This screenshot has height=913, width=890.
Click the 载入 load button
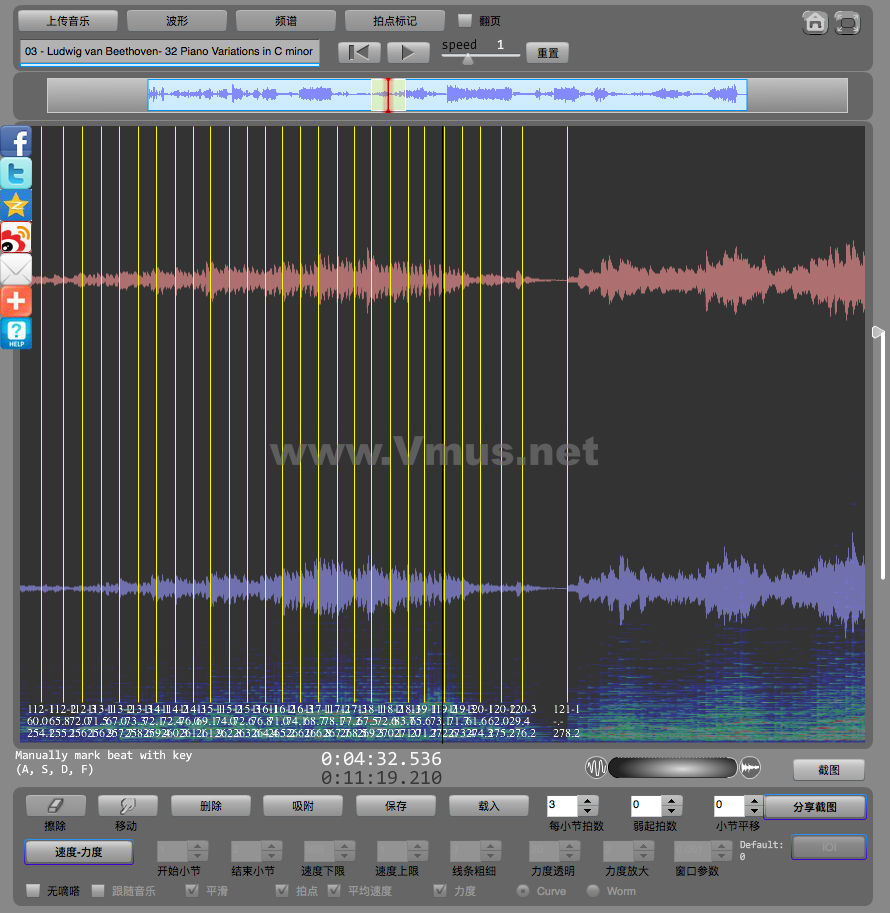[489, 806]
